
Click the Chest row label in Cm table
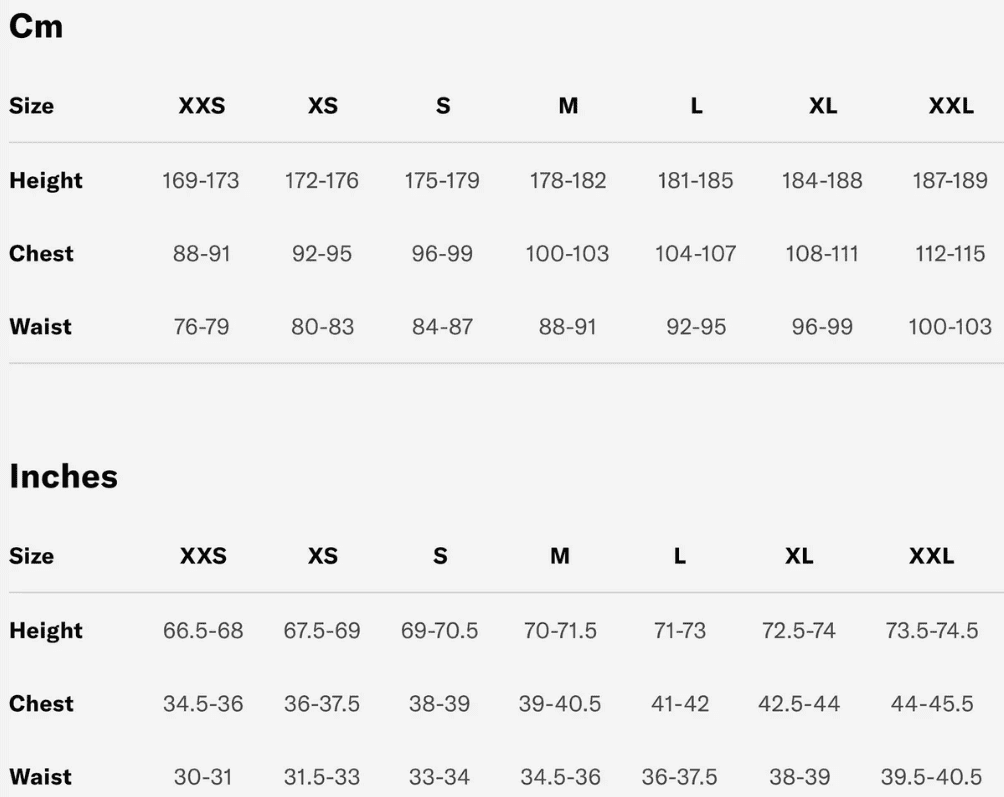click(41, 254)
